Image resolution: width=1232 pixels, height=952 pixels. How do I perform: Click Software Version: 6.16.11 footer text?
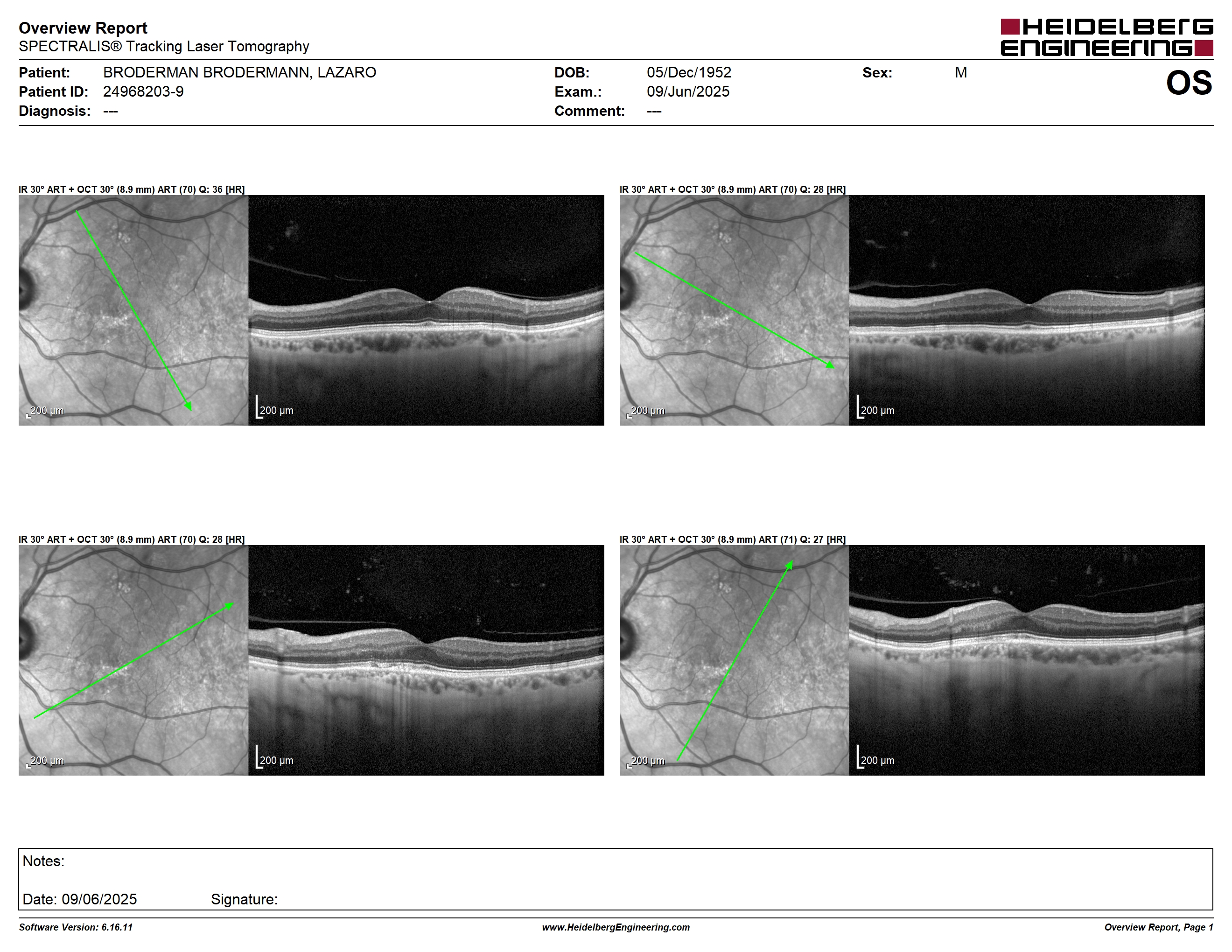point(76,927)
